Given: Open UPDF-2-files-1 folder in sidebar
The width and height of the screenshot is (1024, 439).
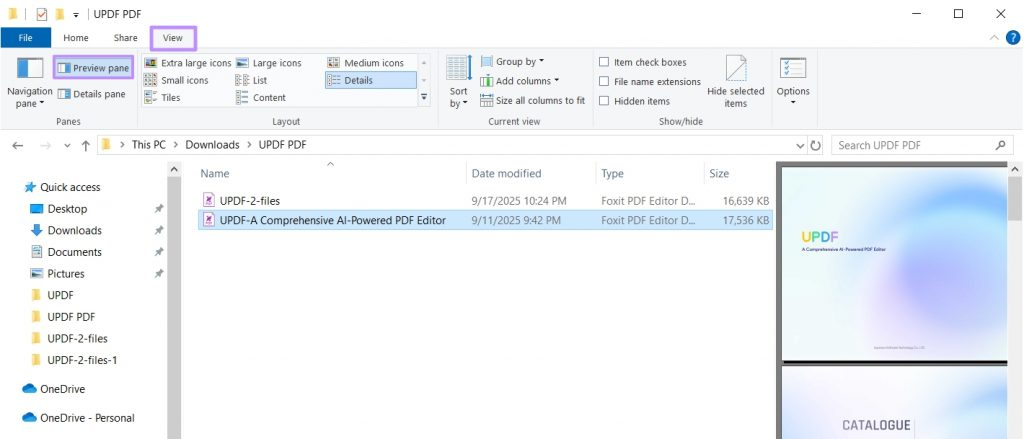Looking at the screenshot, I should (x=74, y=359).
